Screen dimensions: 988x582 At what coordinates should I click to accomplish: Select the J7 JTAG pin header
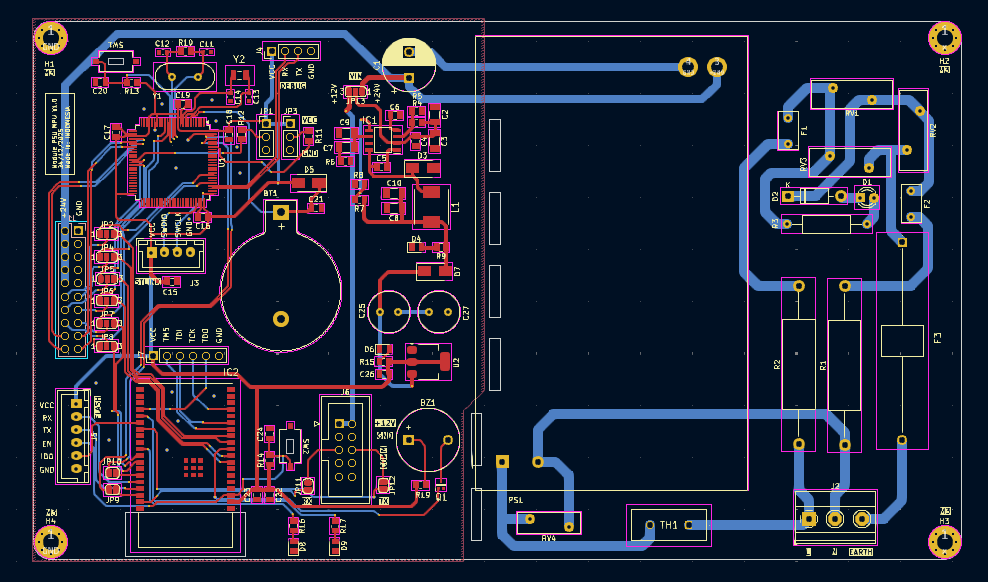click(186, 356)
